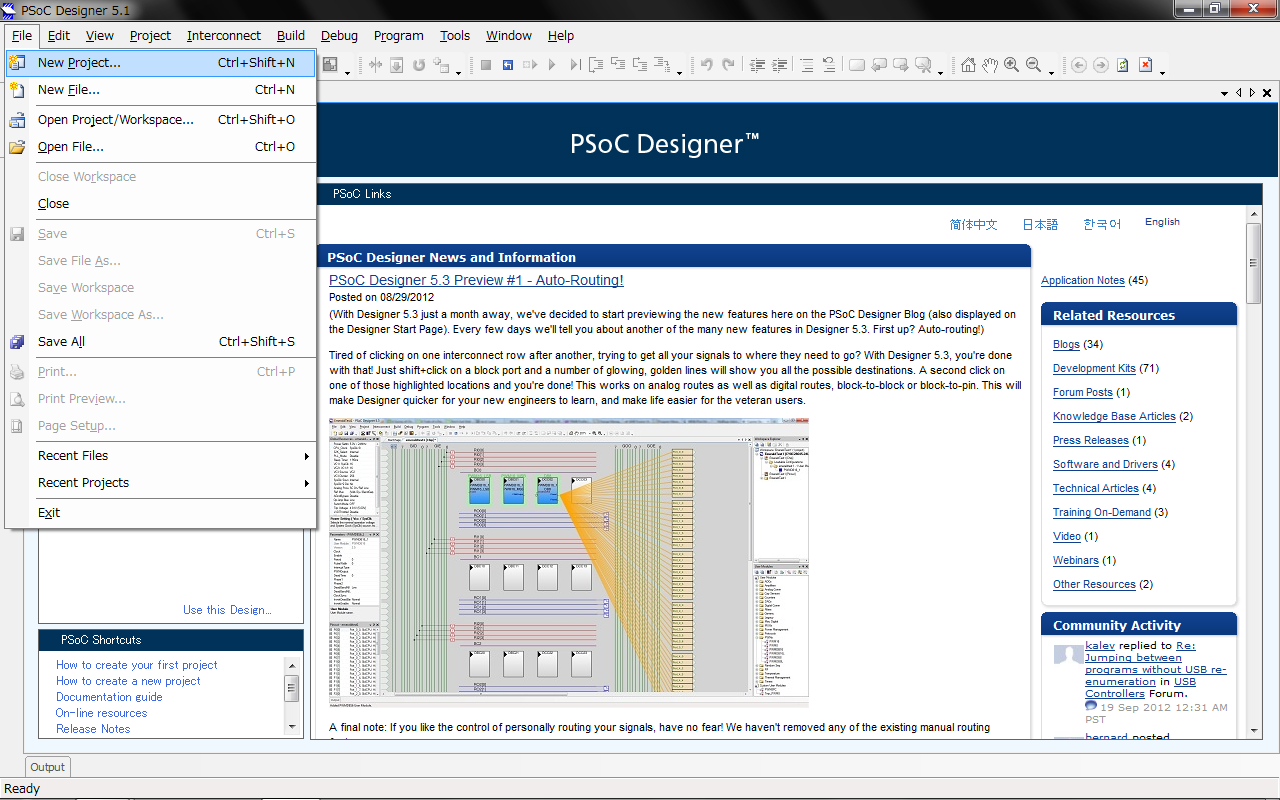Click the kalev user link in Community Activity

pos(1100,646)
